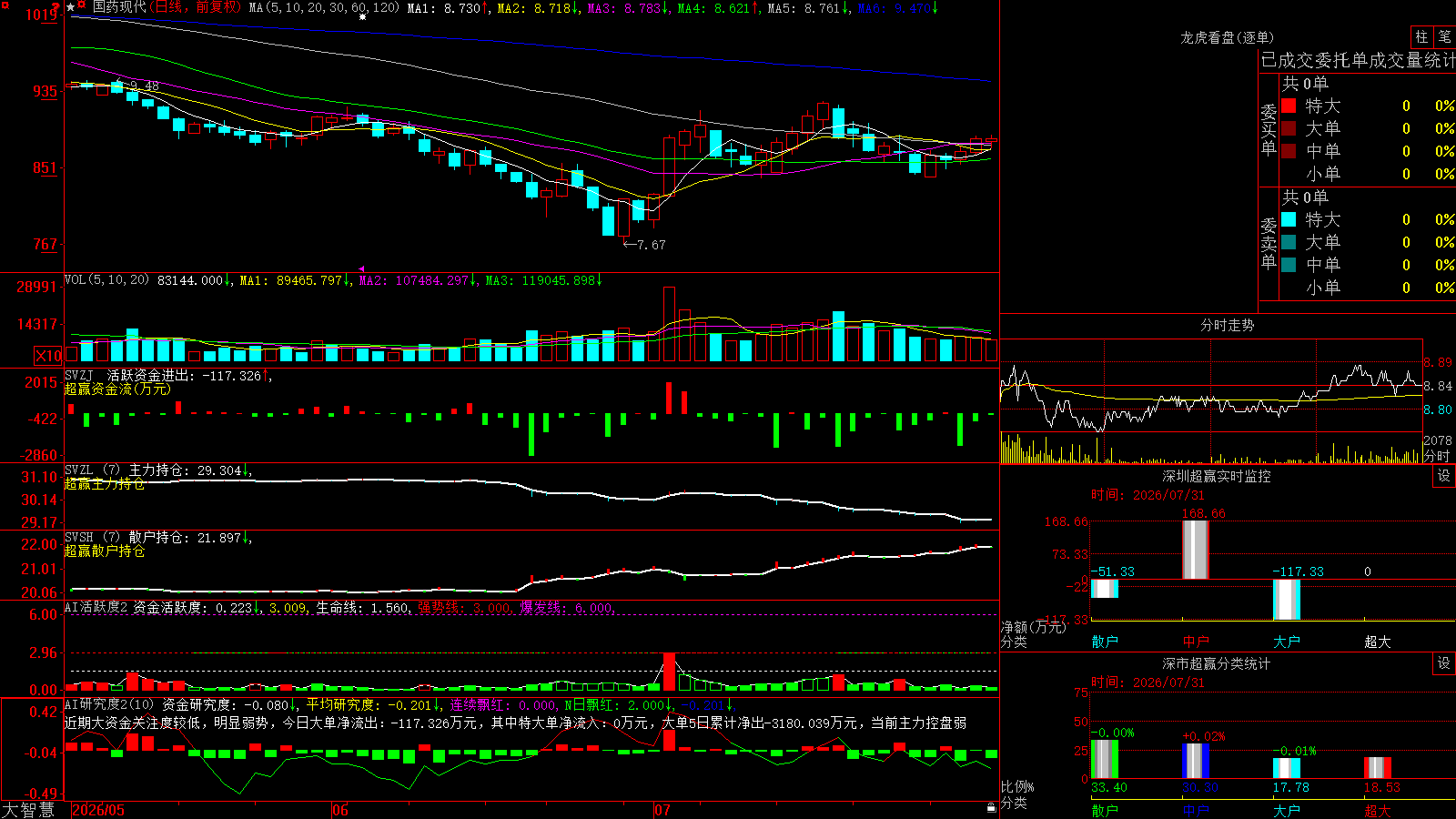Image resolution: width=1456 pixels, height=819 pixels.
Task: Click the tall 168.66 中户 bar
Action: pyautogui.click(x=1195, y=550)
